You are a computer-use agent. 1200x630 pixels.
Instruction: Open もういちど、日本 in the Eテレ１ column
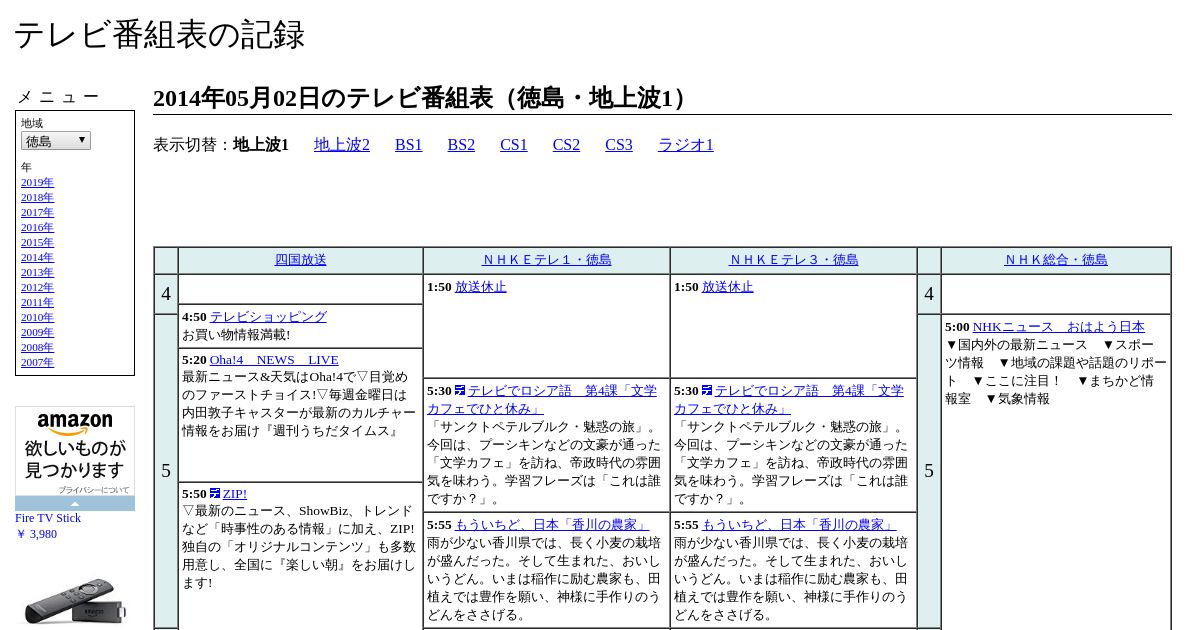552,525
